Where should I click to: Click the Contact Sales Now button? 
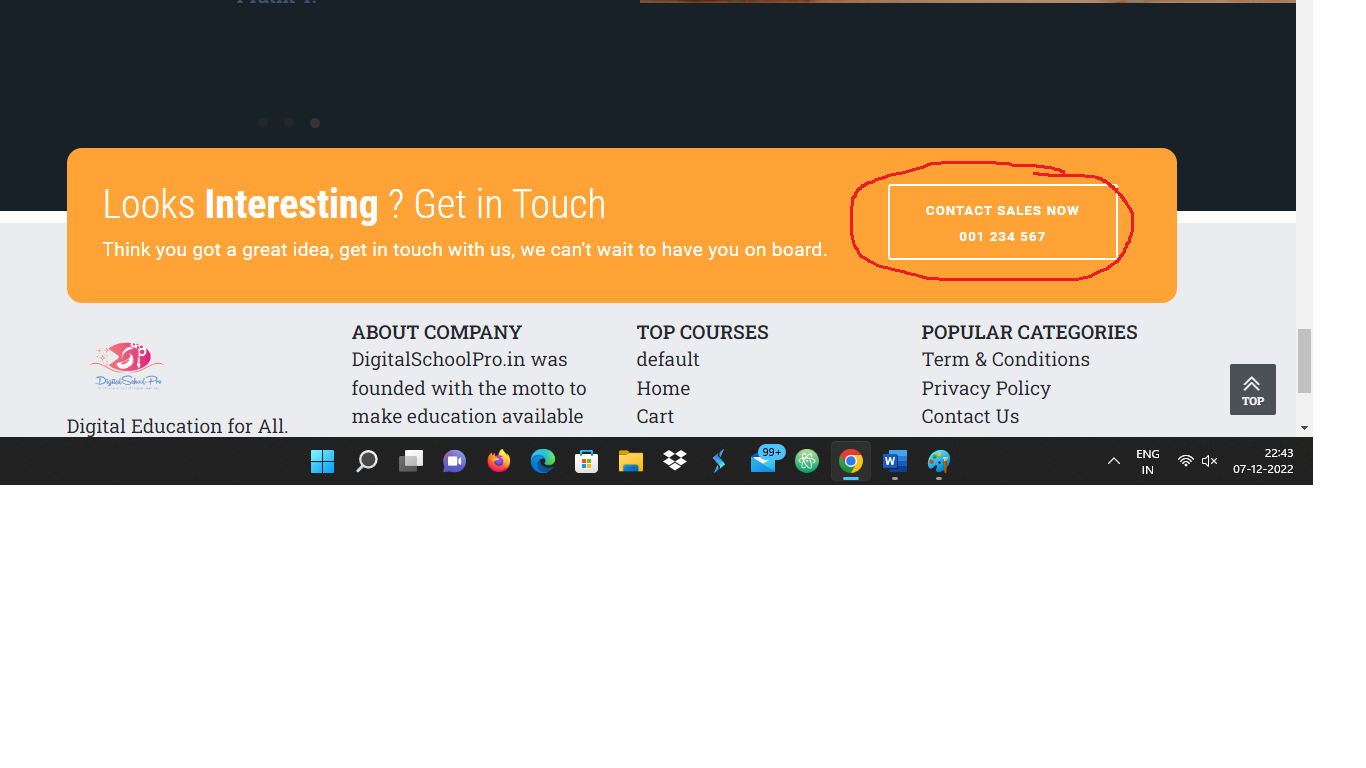coord(1002,222)
